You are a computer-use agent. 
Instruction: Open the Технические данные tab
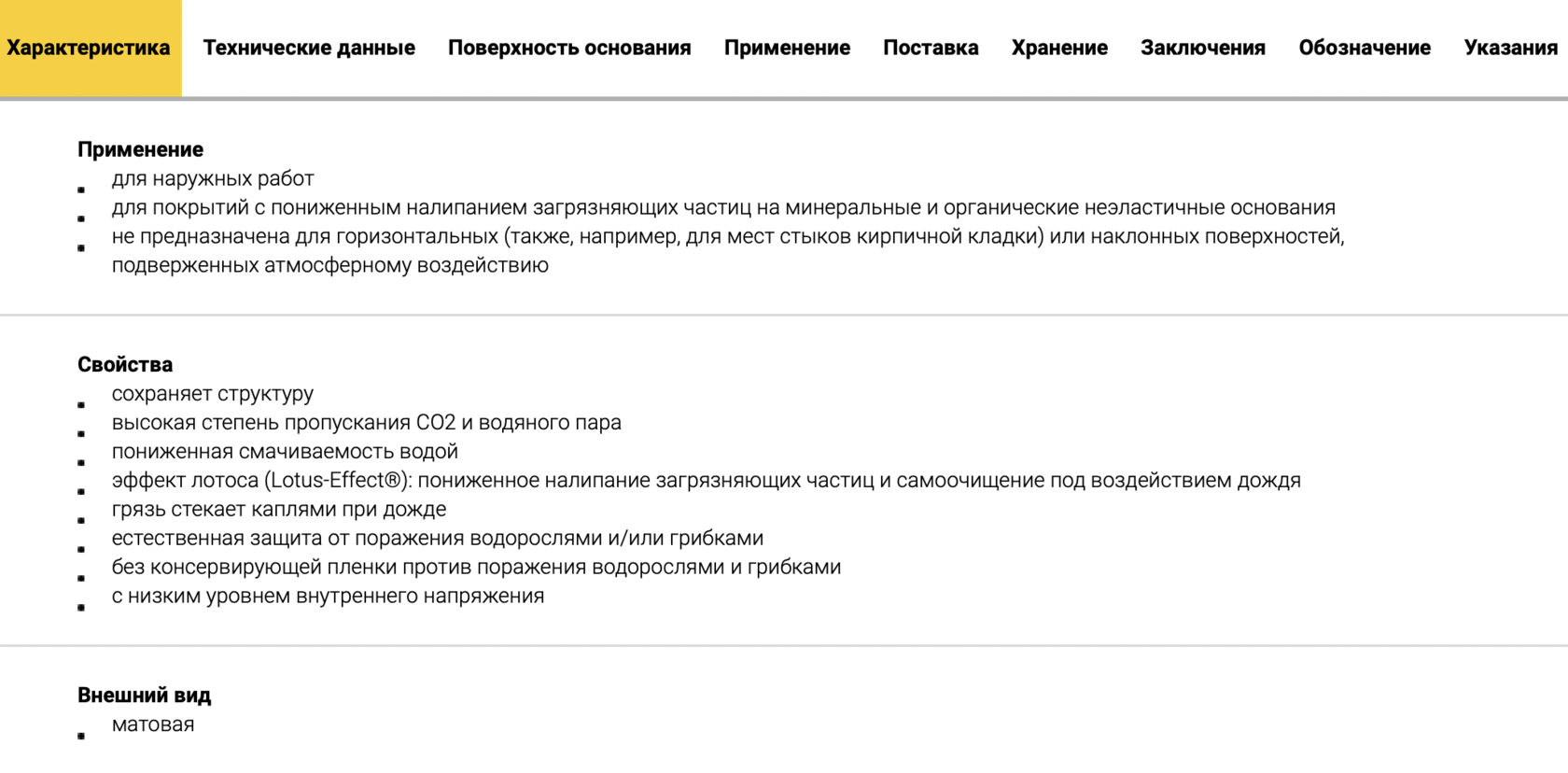coord(309,48)
